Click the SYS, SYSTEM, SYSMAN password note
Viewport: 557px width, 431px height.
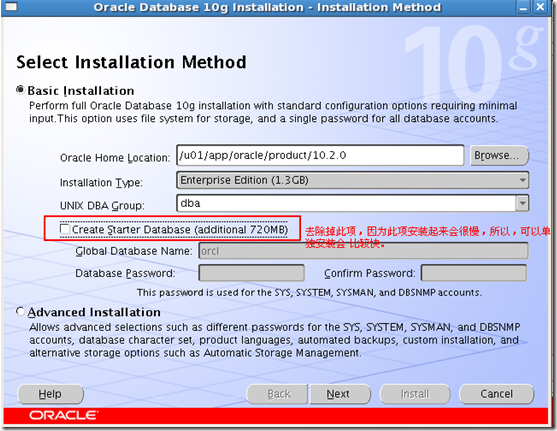tap(309, 292)
